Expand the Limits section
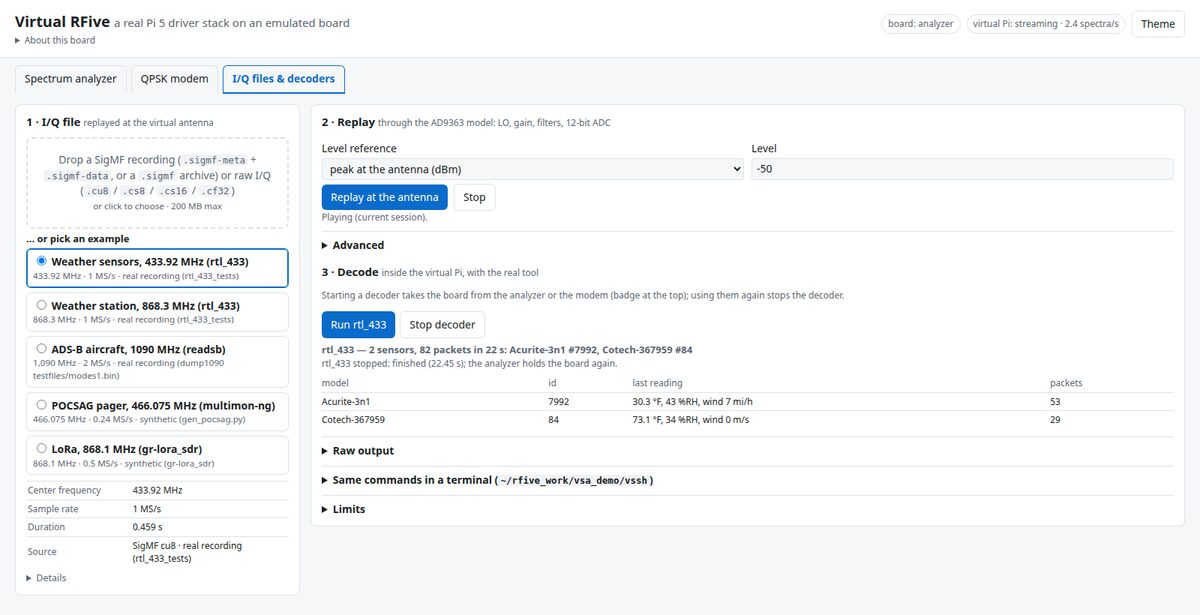Viewport: 1200px width, 615px height. [344, 509]
